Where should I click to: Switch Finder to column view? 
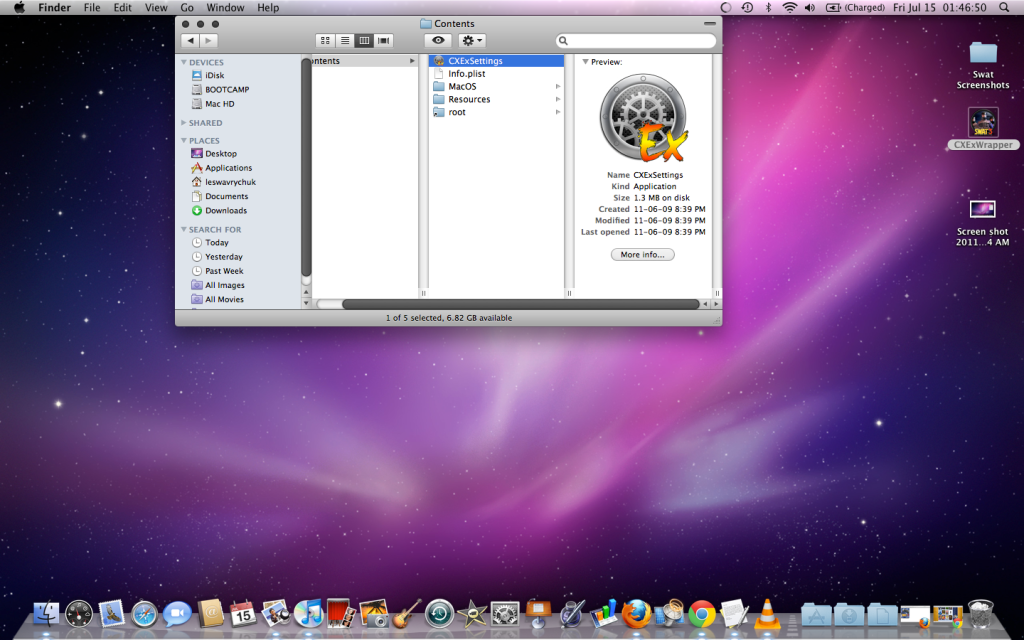(364, 40)
